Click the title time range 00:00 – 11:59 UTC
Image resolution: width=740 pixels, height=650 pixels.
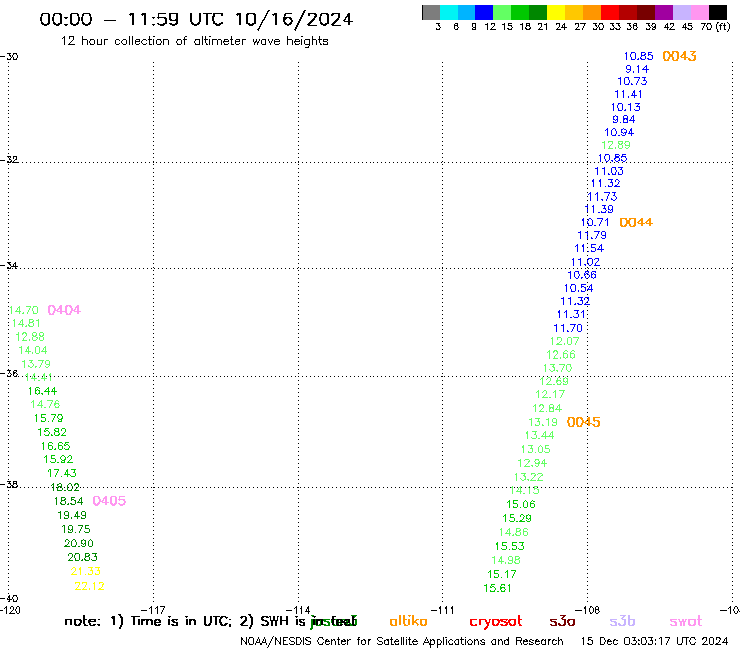click(135, 19)
